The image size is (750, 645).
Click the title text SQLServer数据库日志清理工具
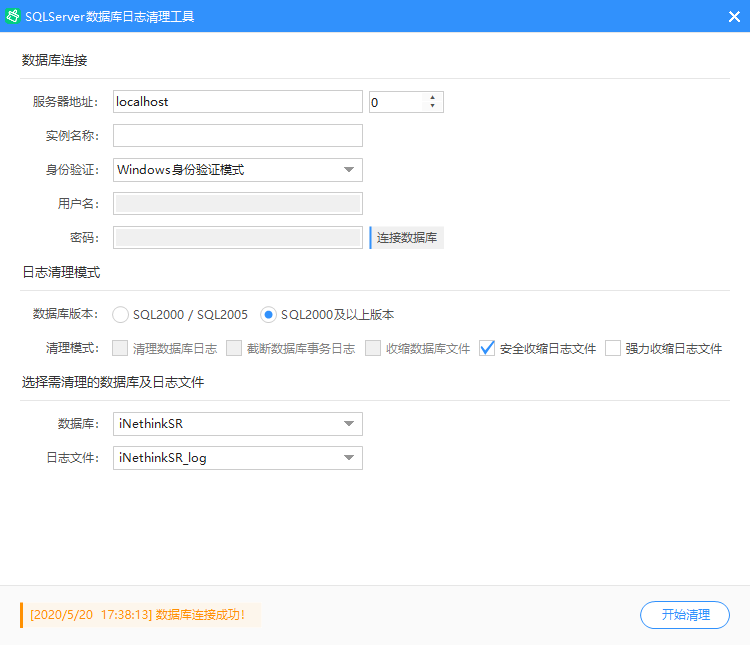click(x=110, y=17)
